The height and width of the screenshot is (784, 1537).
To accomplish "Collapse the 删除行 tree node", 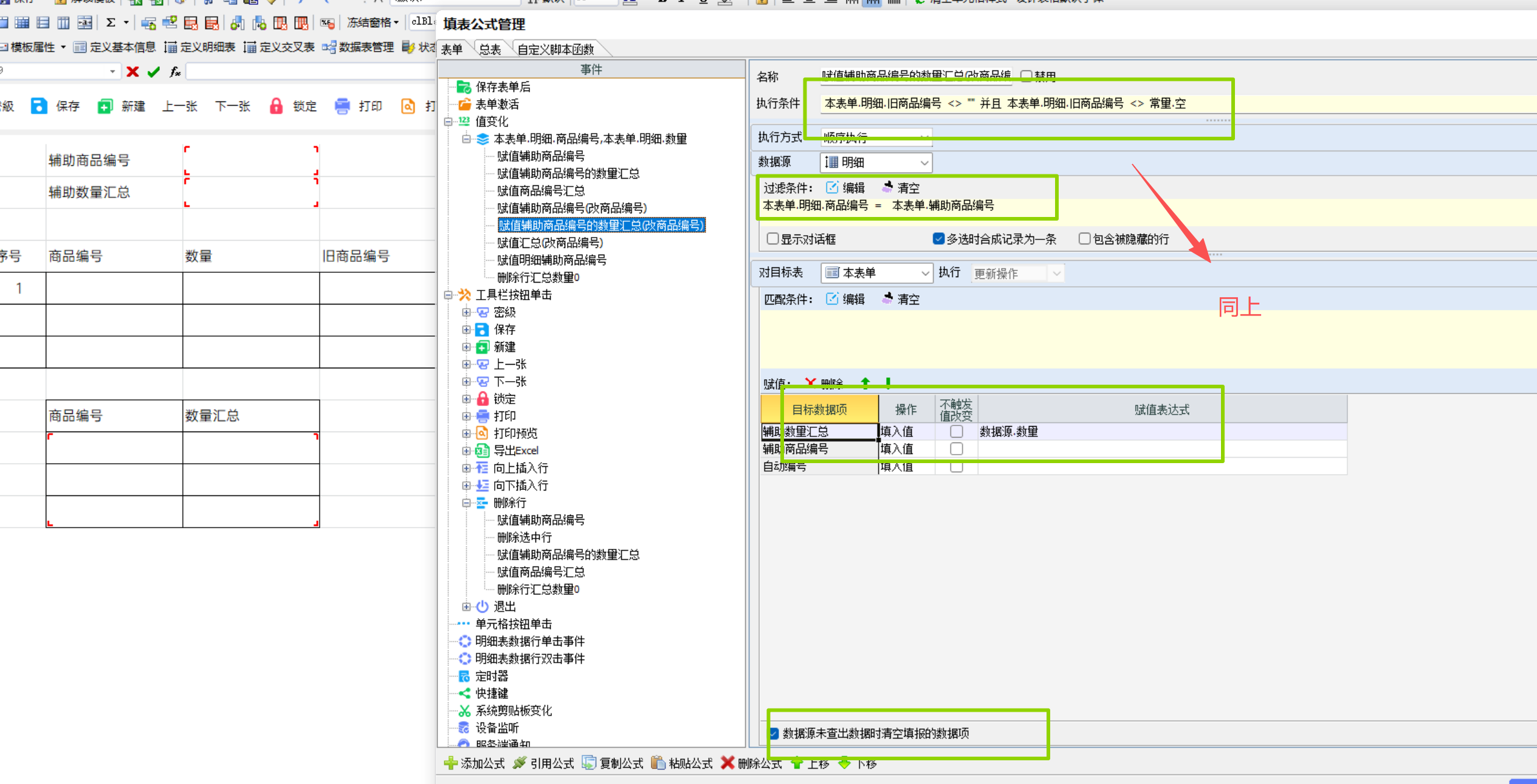I will click(x=466, y=503).
